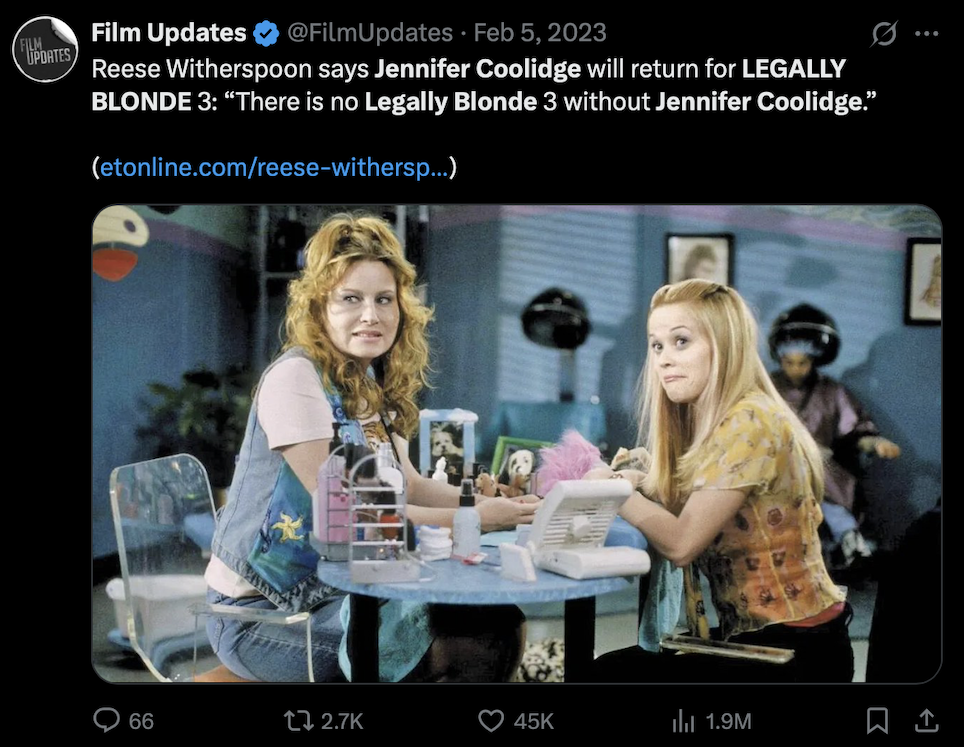Open the etonline.com article link
The height and width of the screenshot is (747, 964).
click(274, 167)
